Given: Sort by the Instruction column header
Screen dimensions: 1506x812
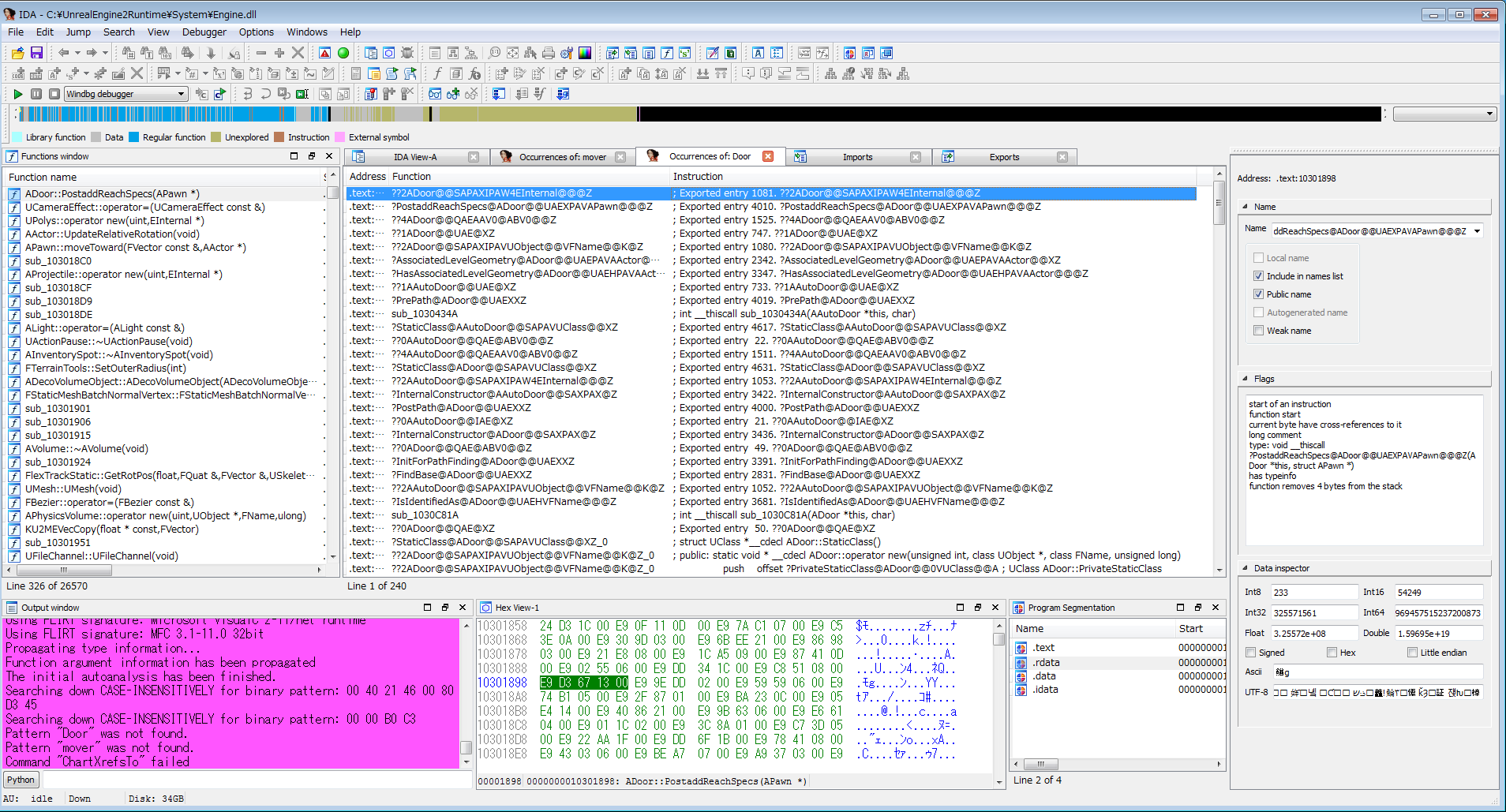Looking at the screenshot, I should click(933, 177).
